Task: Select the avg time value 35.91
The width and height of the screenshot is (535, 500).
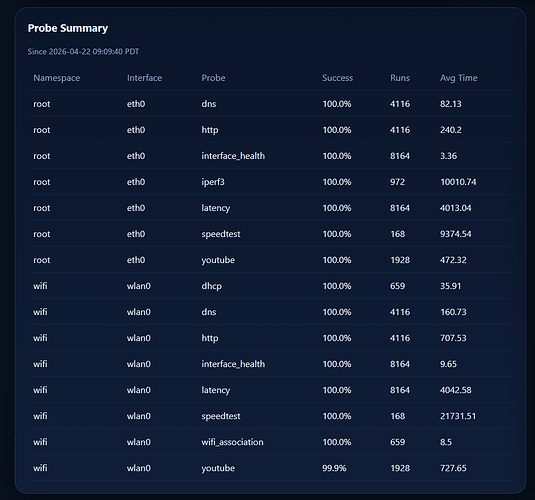Action: (450, 286)
